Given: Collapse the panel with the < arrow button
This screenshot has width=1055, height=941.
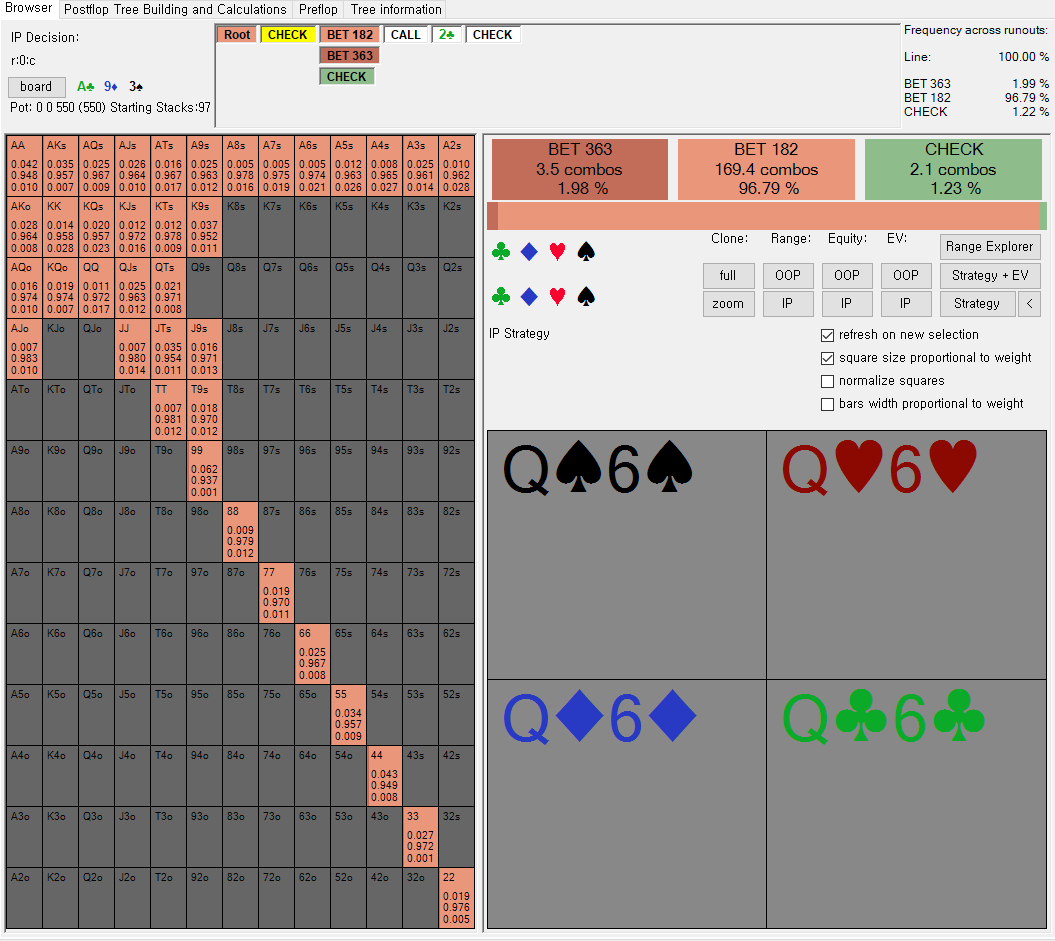Looking at the screenshot, I should pyautogui.click(x=1029, y=304).
